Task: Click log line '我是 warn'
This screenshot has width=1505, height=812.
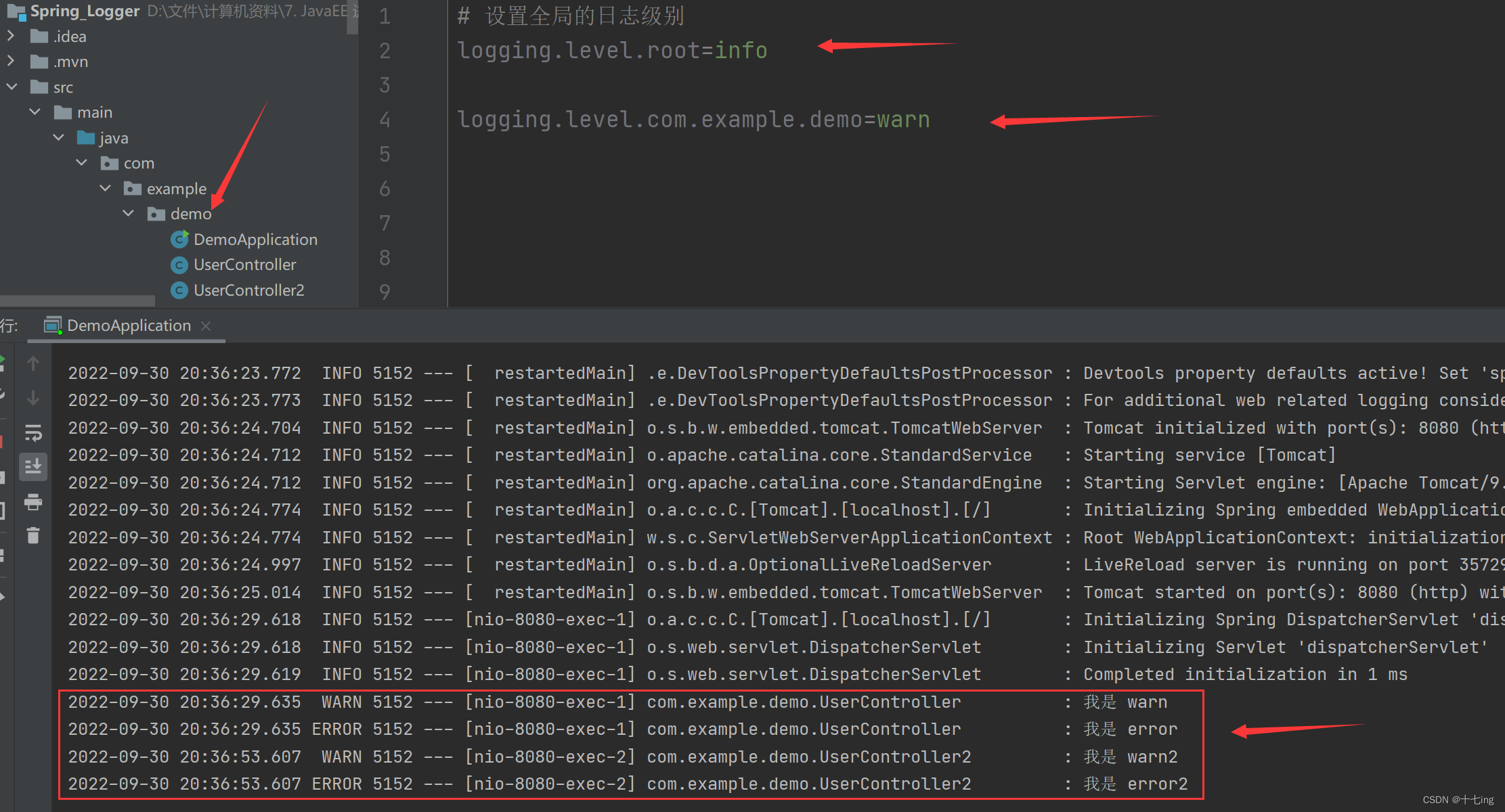Action: pyautogui.click(x=1125, y=702)
